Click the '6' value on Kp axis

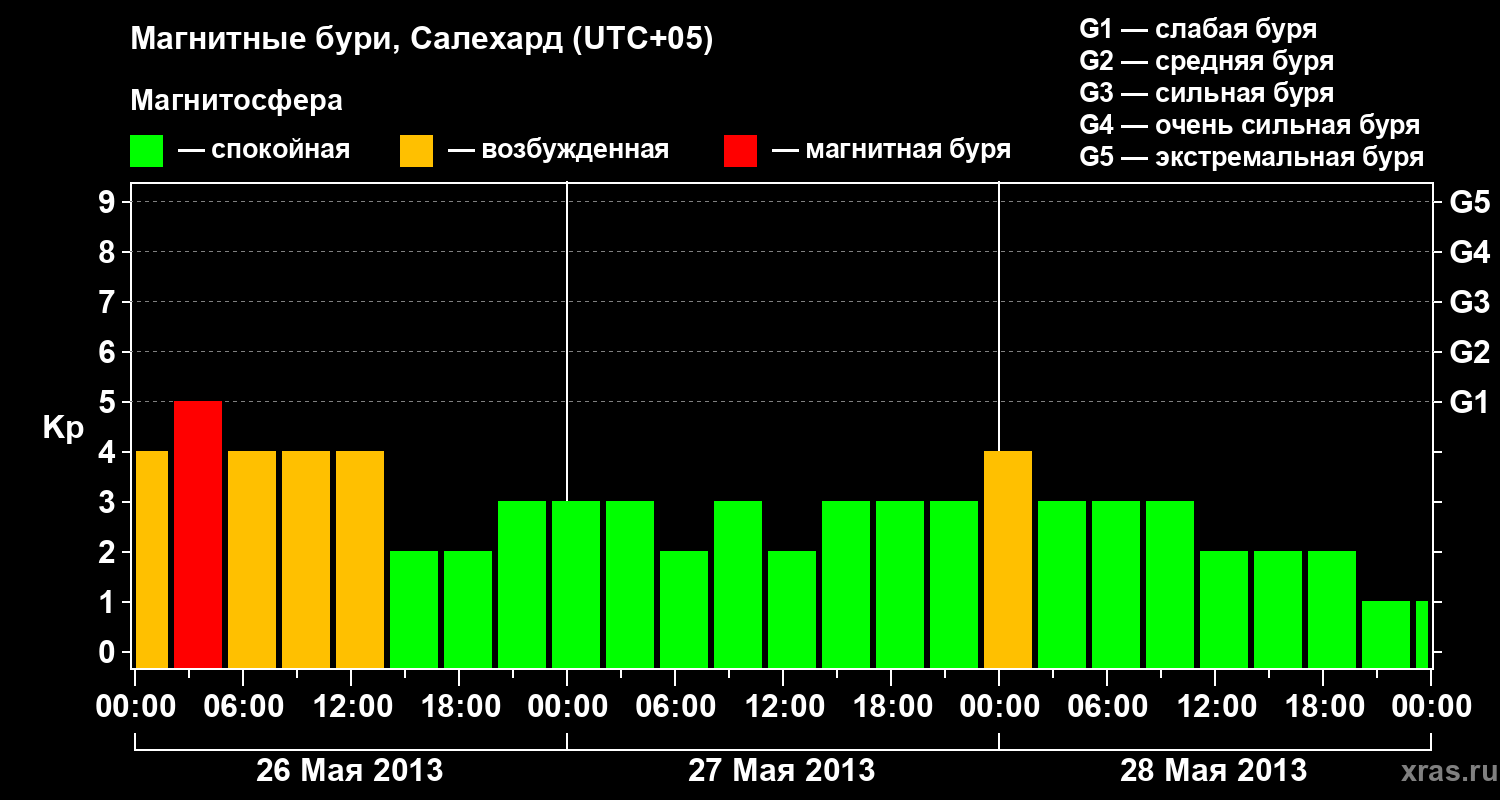[x=109, y=352]
